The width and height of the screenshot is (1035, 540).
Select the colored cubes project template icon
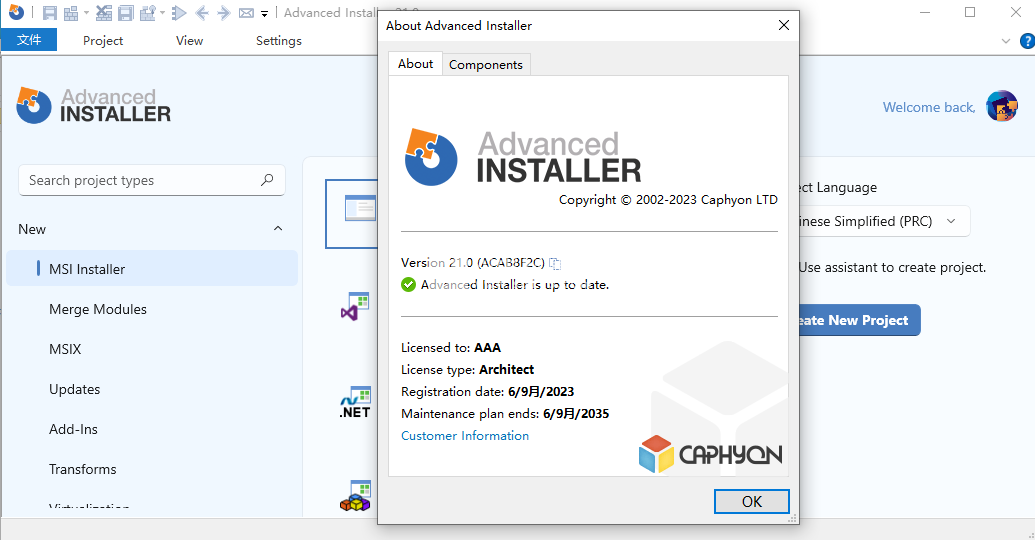(356, 496)
